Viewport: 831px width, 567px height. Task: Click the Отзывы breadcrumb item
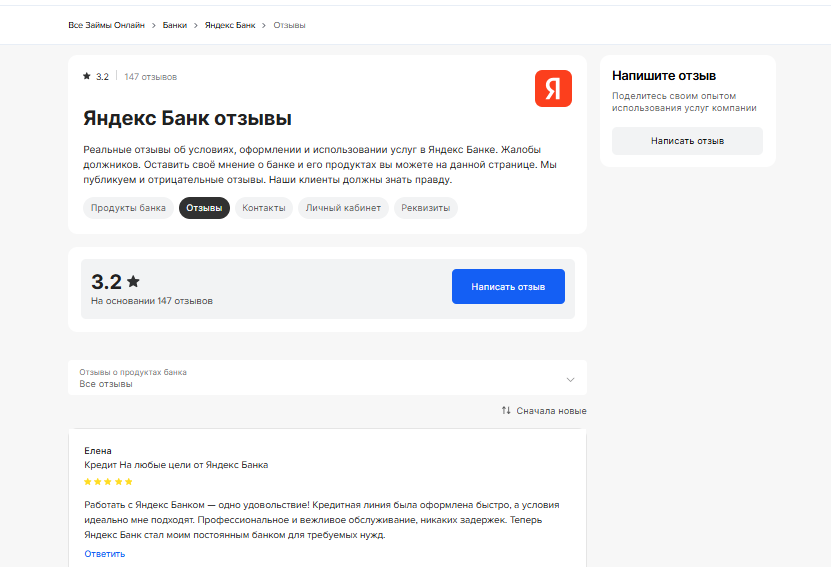click(289, 25)
